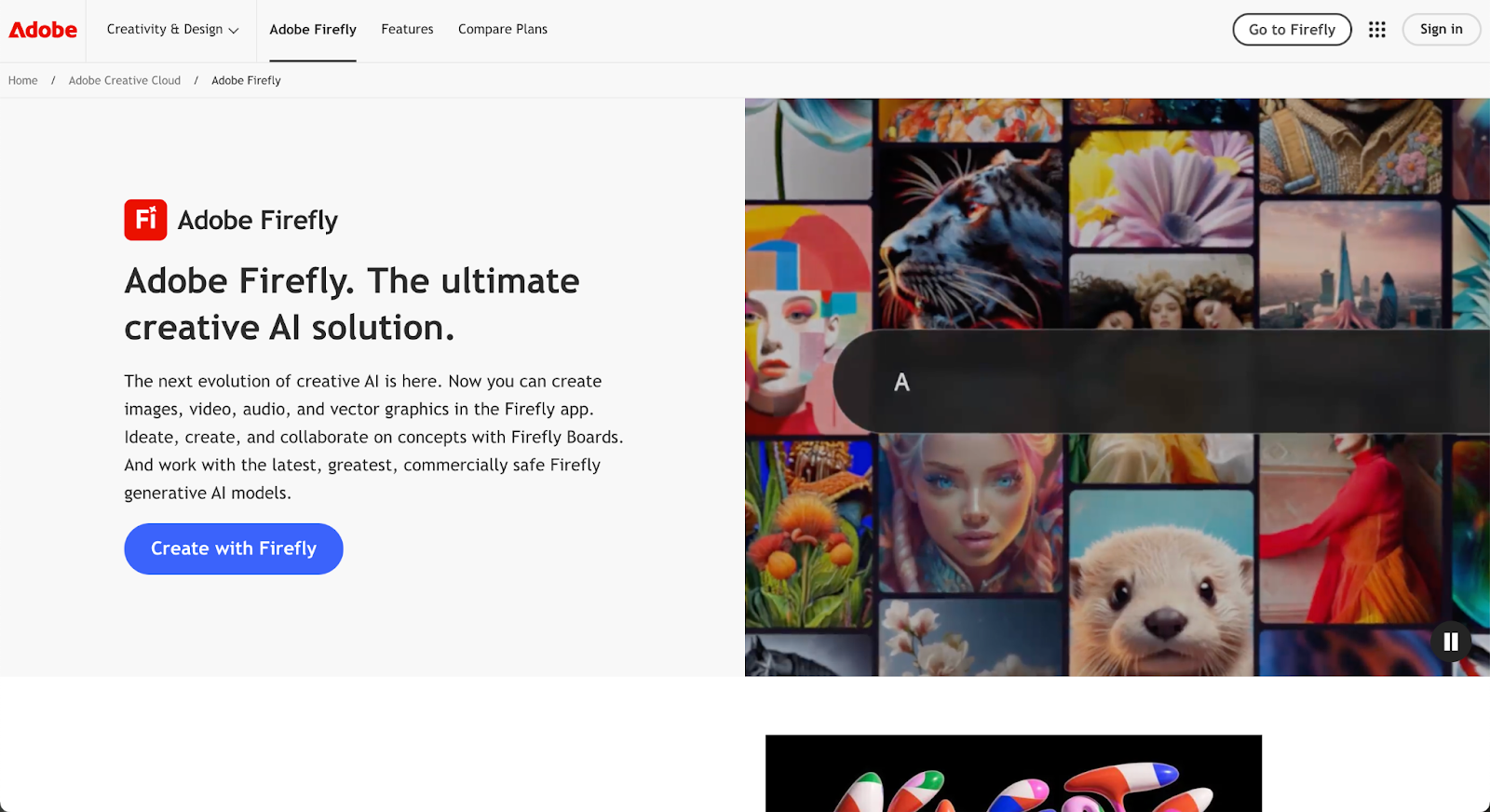Go to Home breadcrumb link
The width and height of the screenshot is (1490, 812).
(x=23, y=81)
